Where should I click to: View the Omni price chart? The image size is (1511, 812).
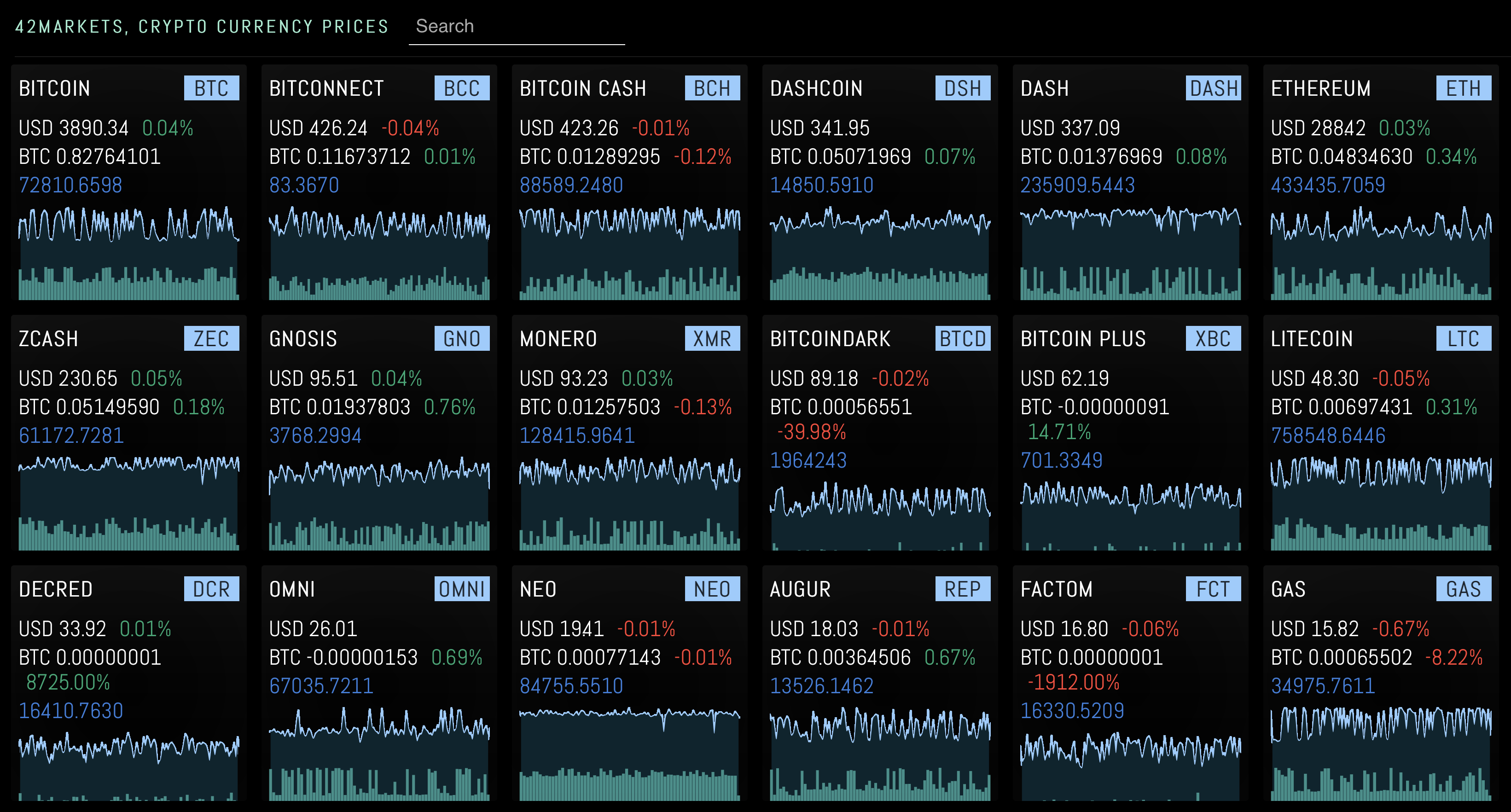point(379,754)
